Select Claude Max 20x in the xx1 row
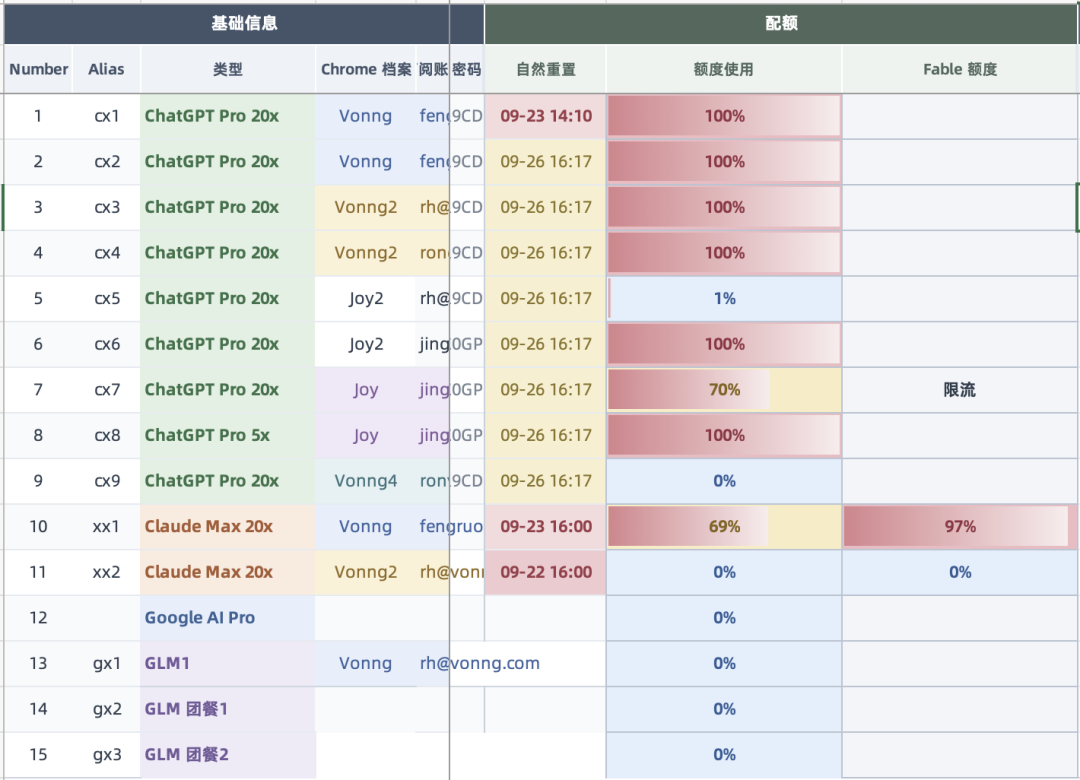Screen dimensions: 1080x780 [228, 526]
